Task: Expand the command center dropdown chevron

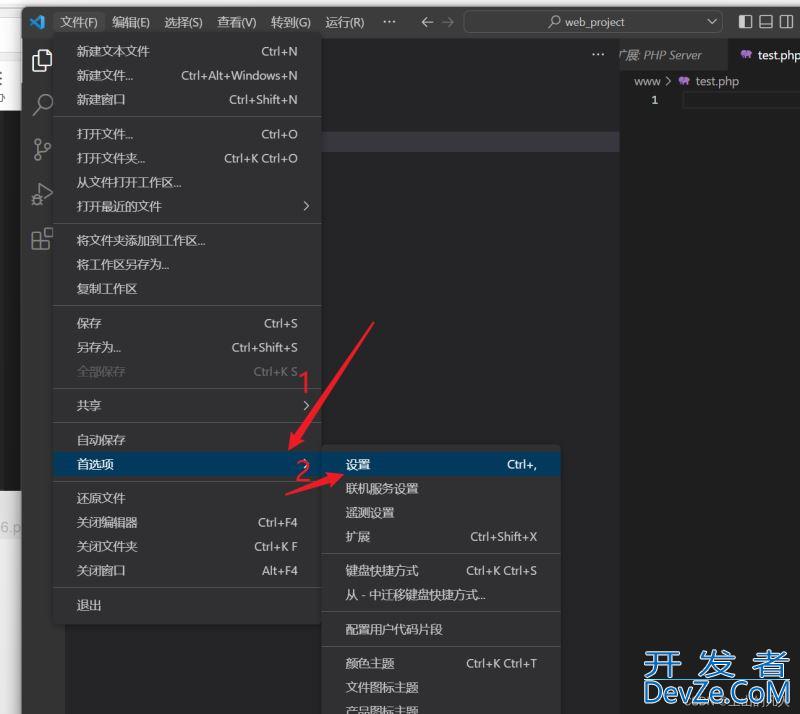Action: [712, 21]
